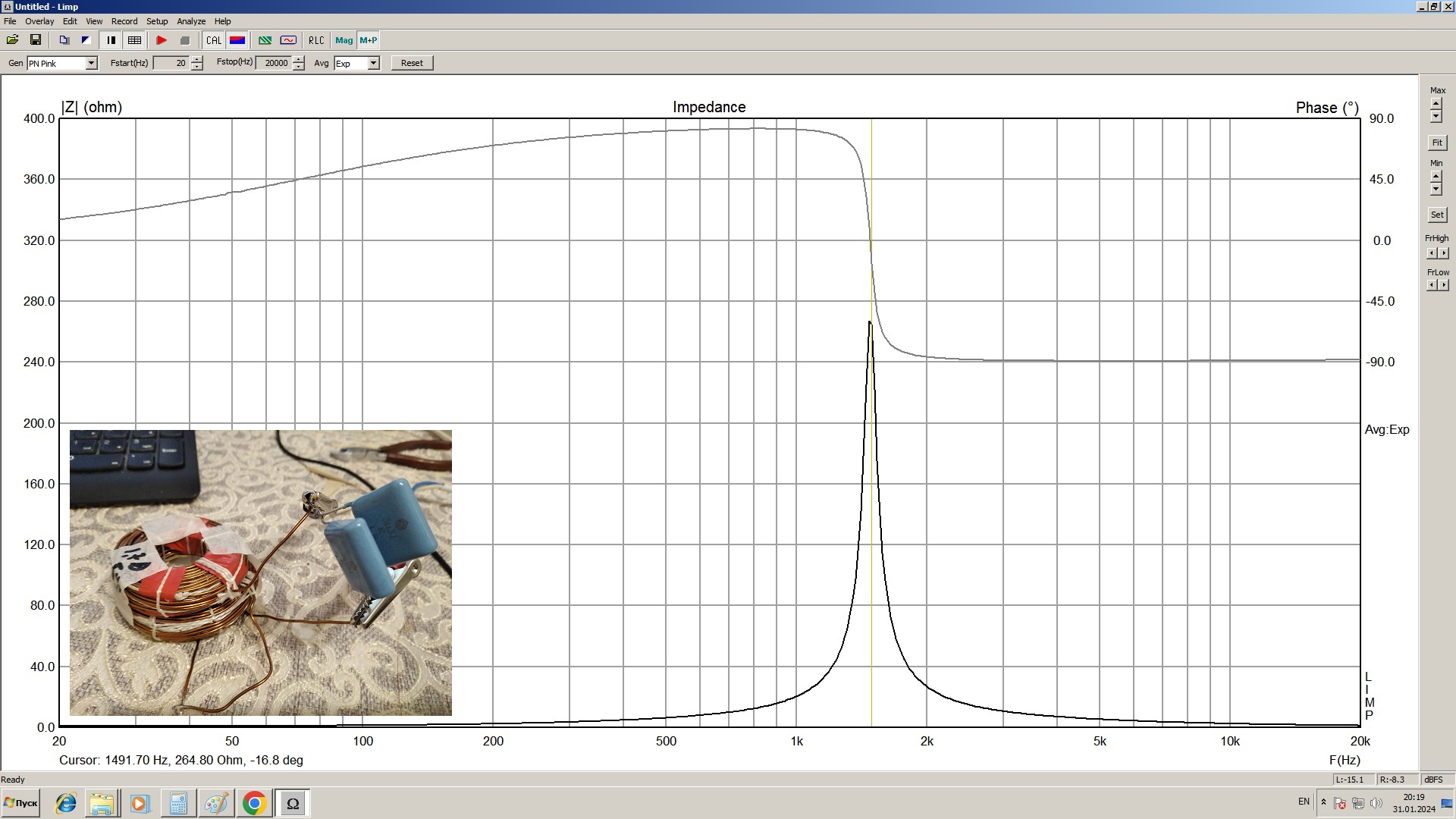Open the Record menu
This screenshot has height=819, width=1456.
tap(124, 21)
